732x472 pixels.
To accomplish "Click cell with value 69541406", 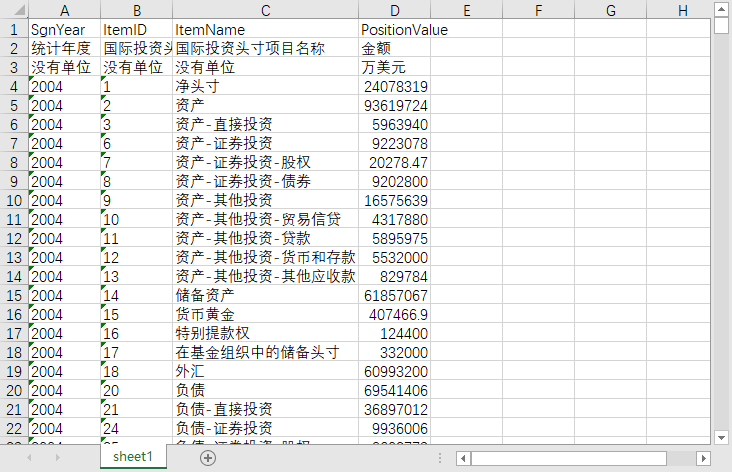I will click(x=394, y=390).
